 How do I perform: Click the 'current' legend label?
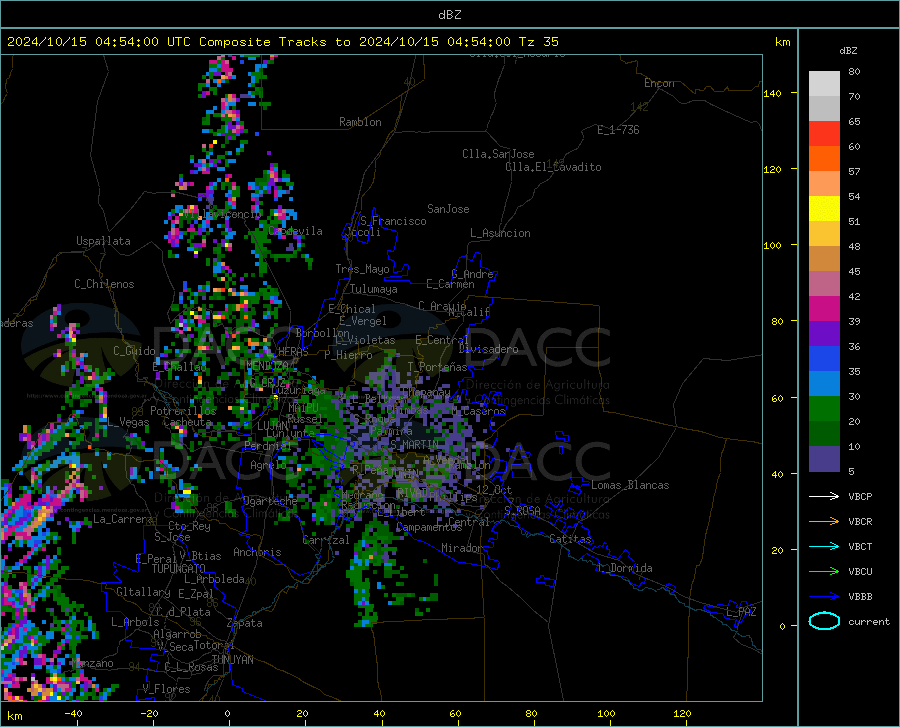[868, 621]
